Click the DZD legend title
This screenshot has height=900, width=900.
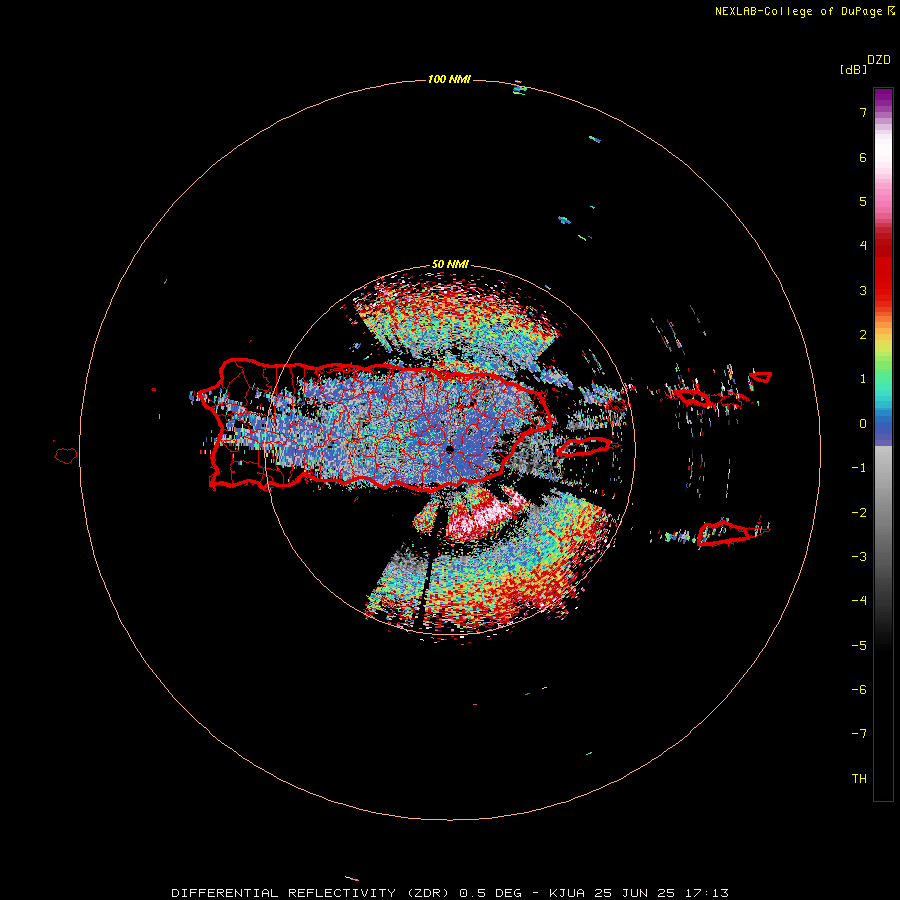tap(879, 60)
